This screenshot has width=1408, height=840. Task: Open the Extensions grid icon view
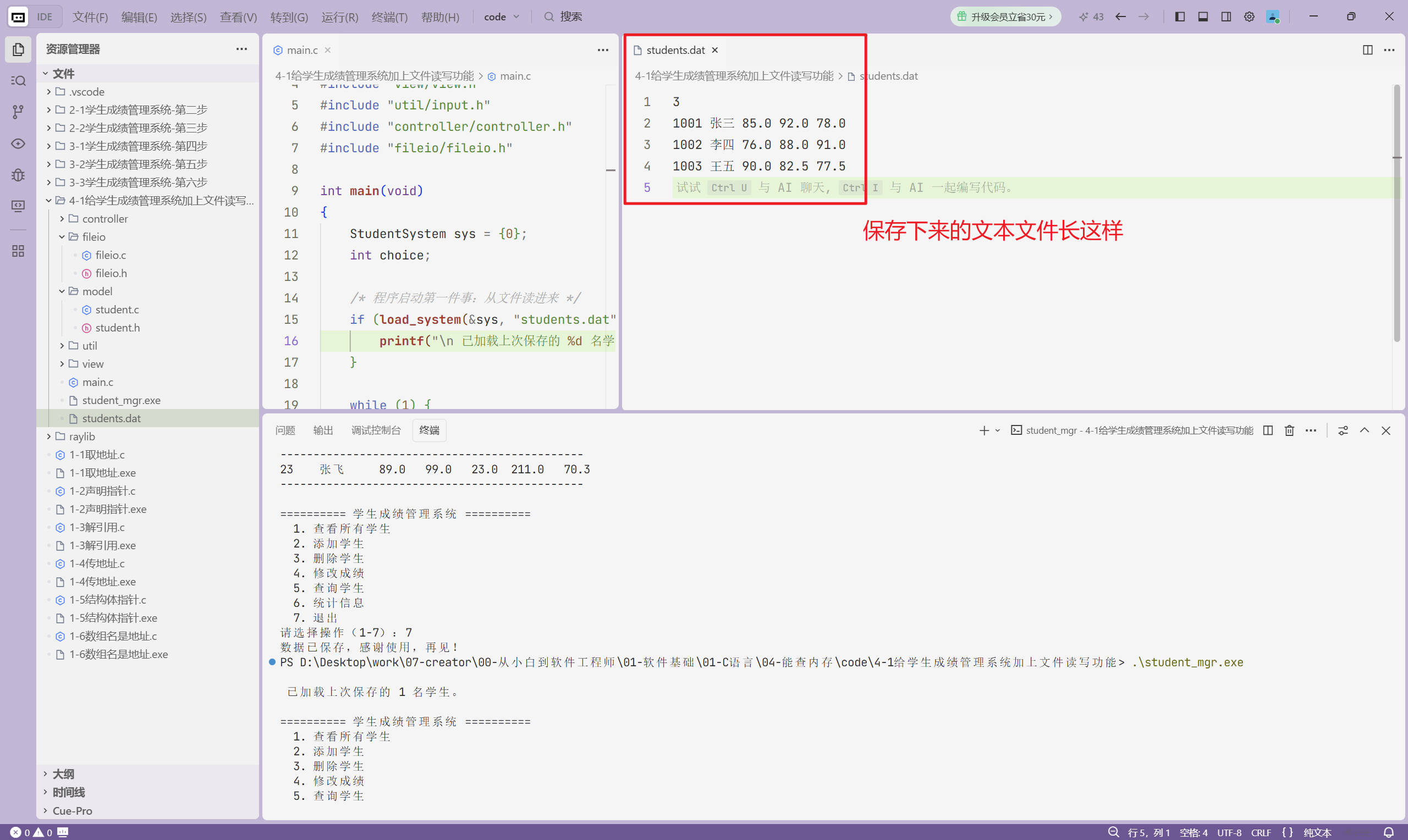pos(18,251)
